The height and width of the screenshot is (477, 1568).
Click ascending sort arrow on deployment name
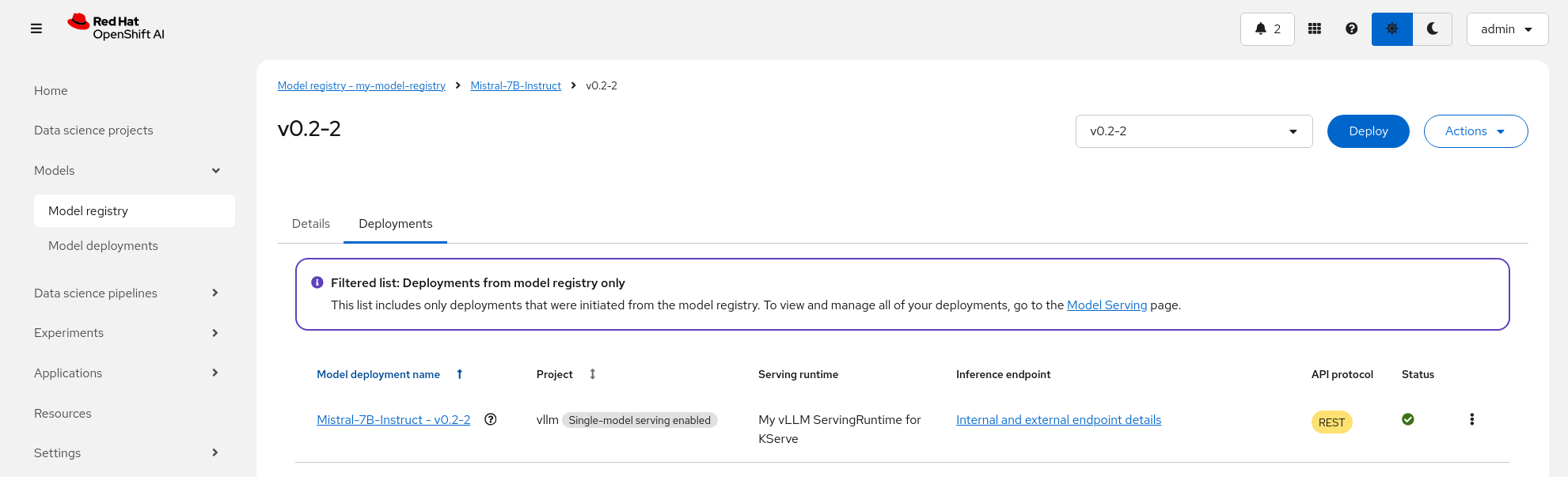click(x=459, y=374)
